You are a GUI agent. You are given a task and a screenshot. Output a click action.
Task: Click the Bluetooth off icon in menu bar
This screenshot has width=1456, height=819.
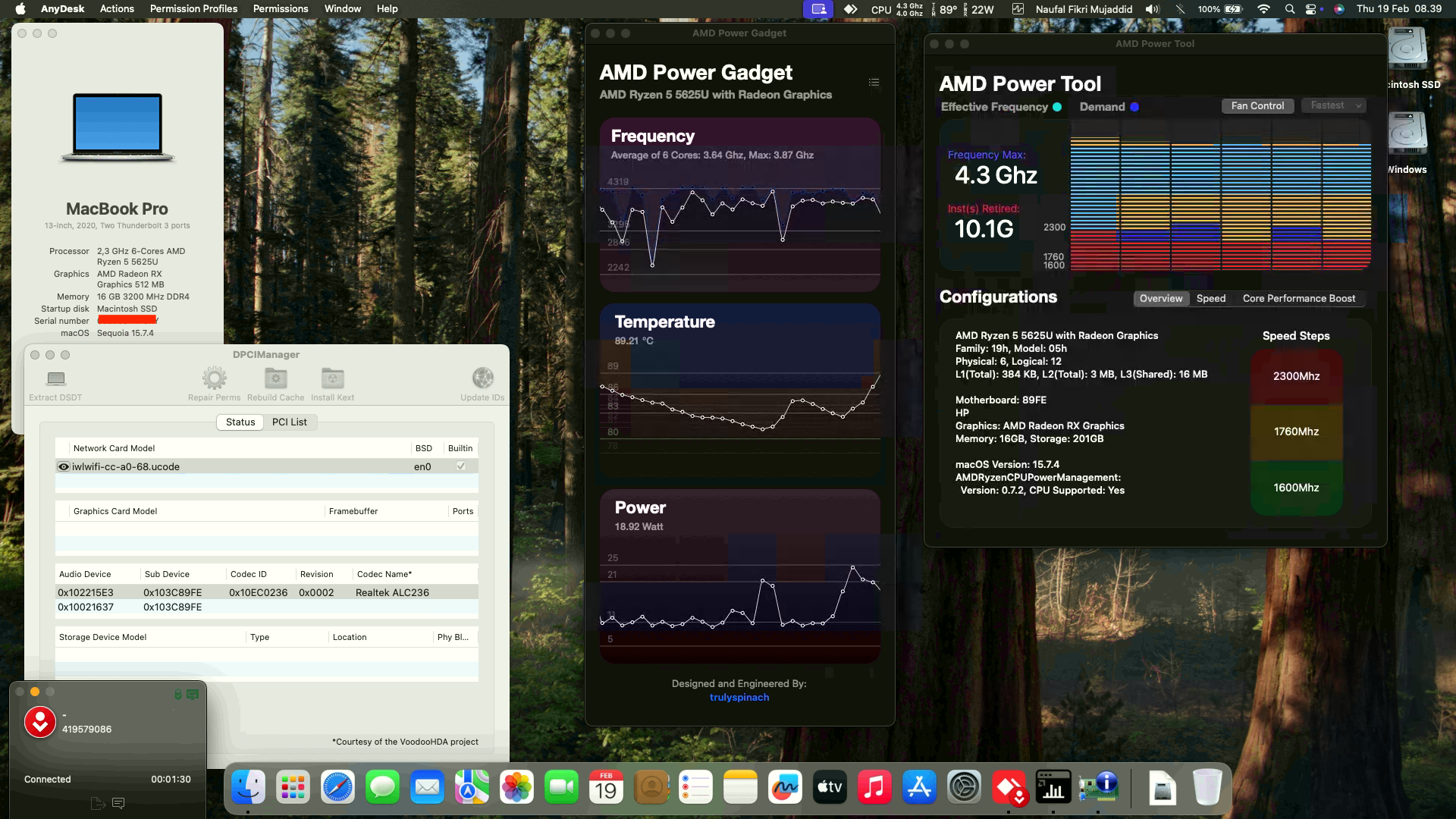click(1180, 9)
